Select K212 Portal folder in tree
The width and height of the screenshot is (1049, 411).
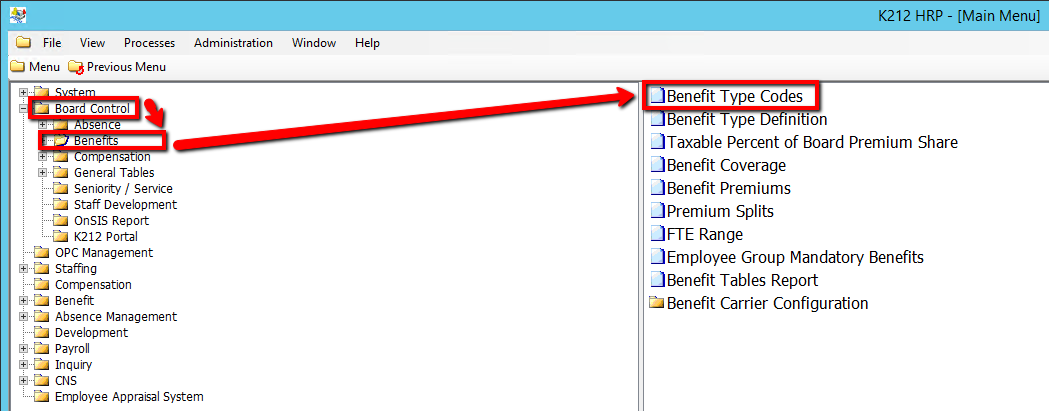coord(106,237)
